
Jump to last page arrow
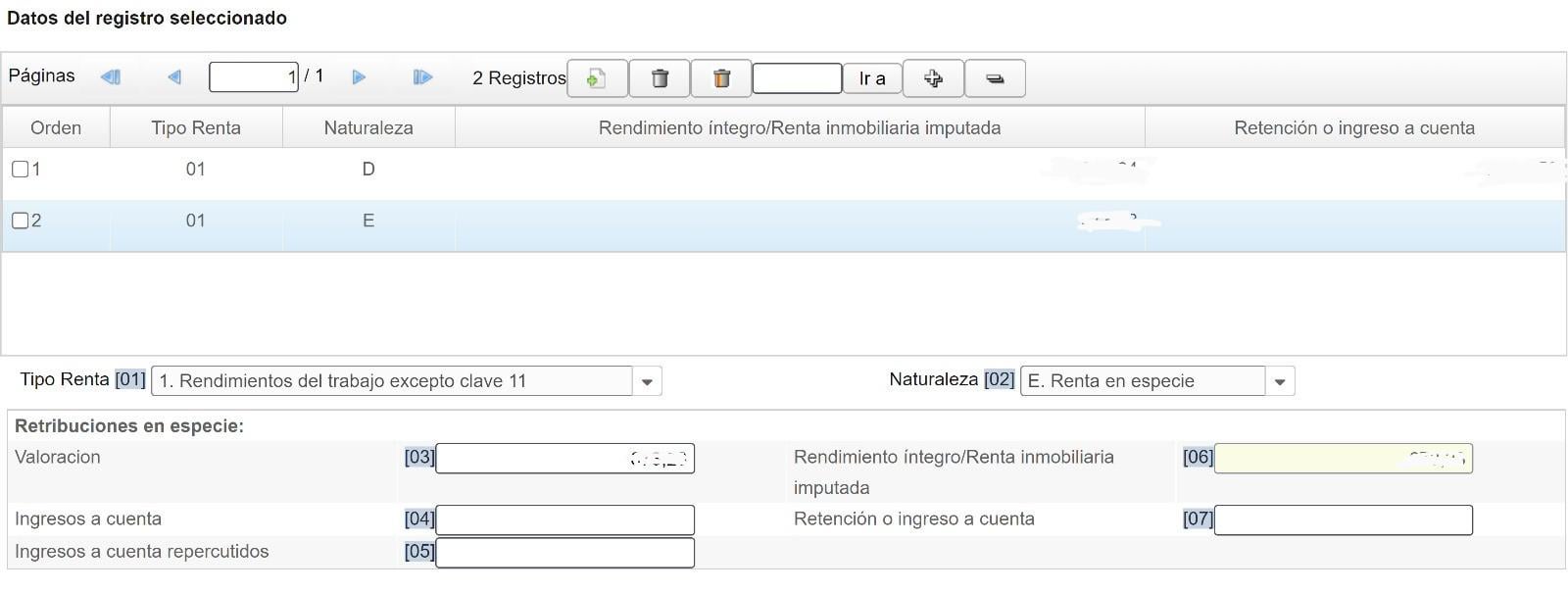[x=422, y=77]
